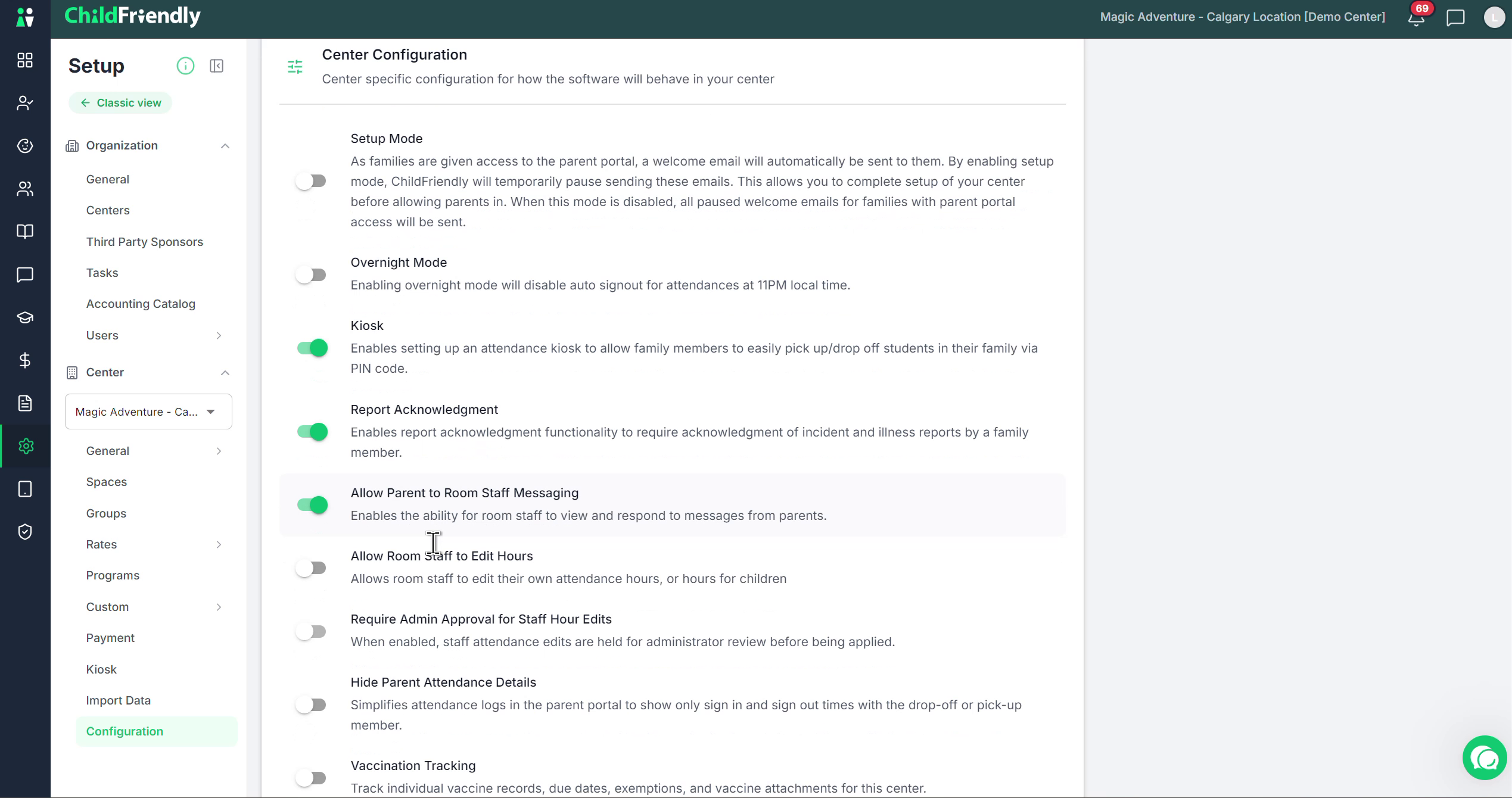Open the support chat bubble widget
This screenshot has width=1512, height=798.
click(x=1485, y=758)
